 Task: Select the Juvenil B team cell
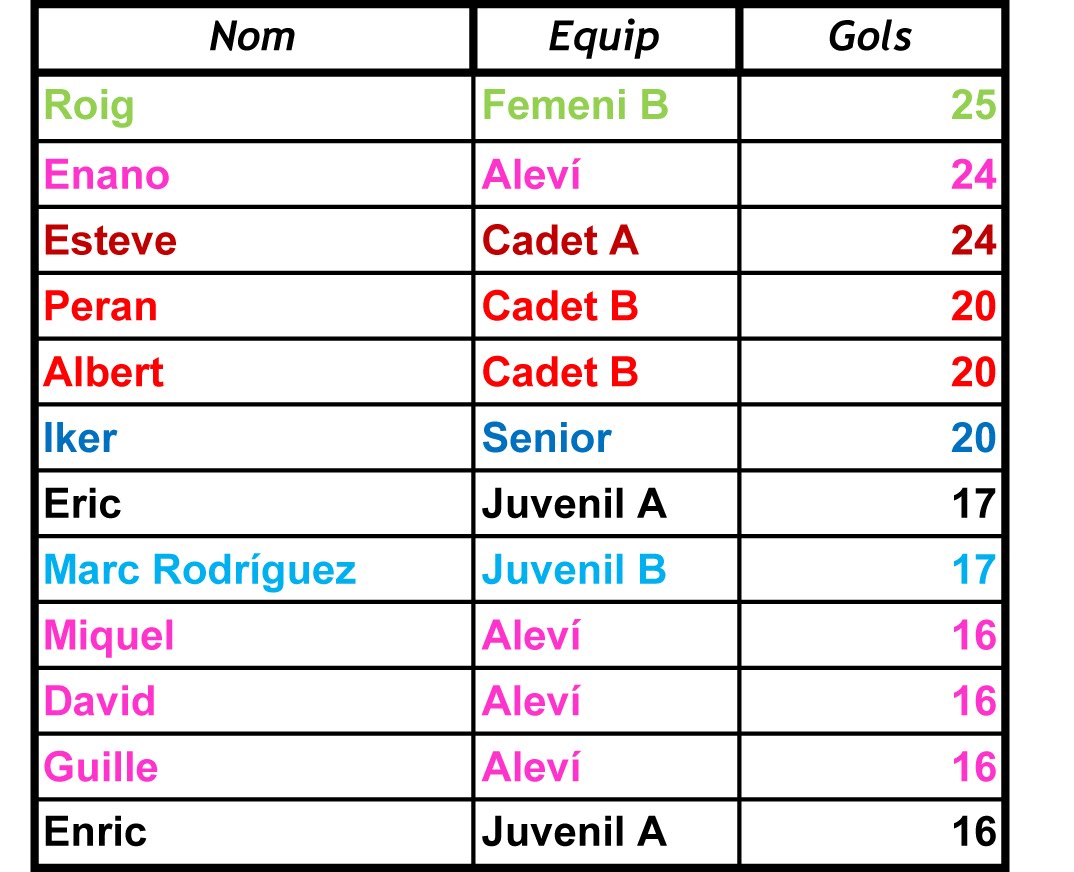606,569
